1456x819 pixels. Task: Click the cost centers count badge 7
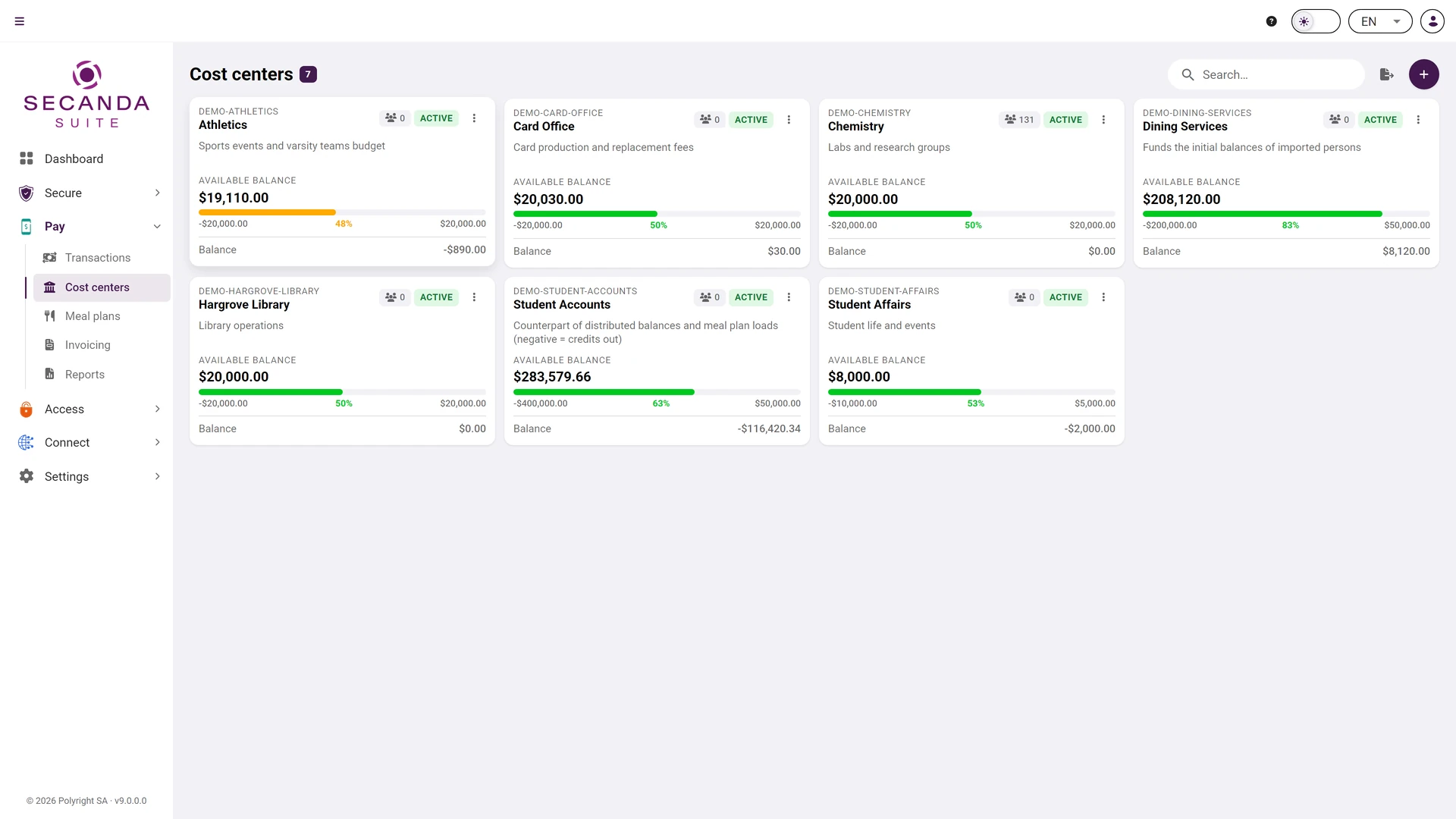pos(308,74)
